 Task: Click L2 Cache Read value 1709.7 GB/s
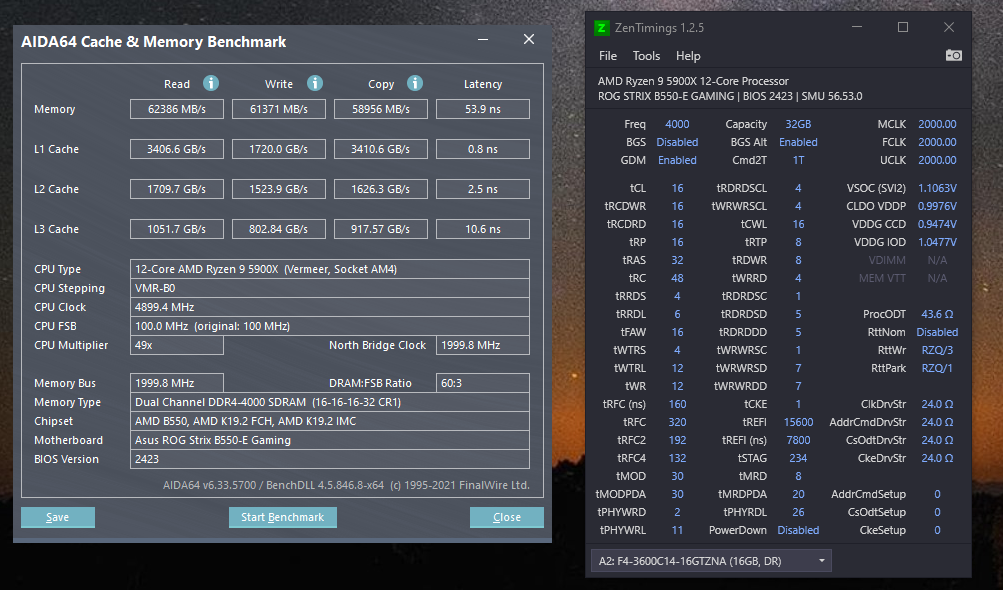(177, 189)
